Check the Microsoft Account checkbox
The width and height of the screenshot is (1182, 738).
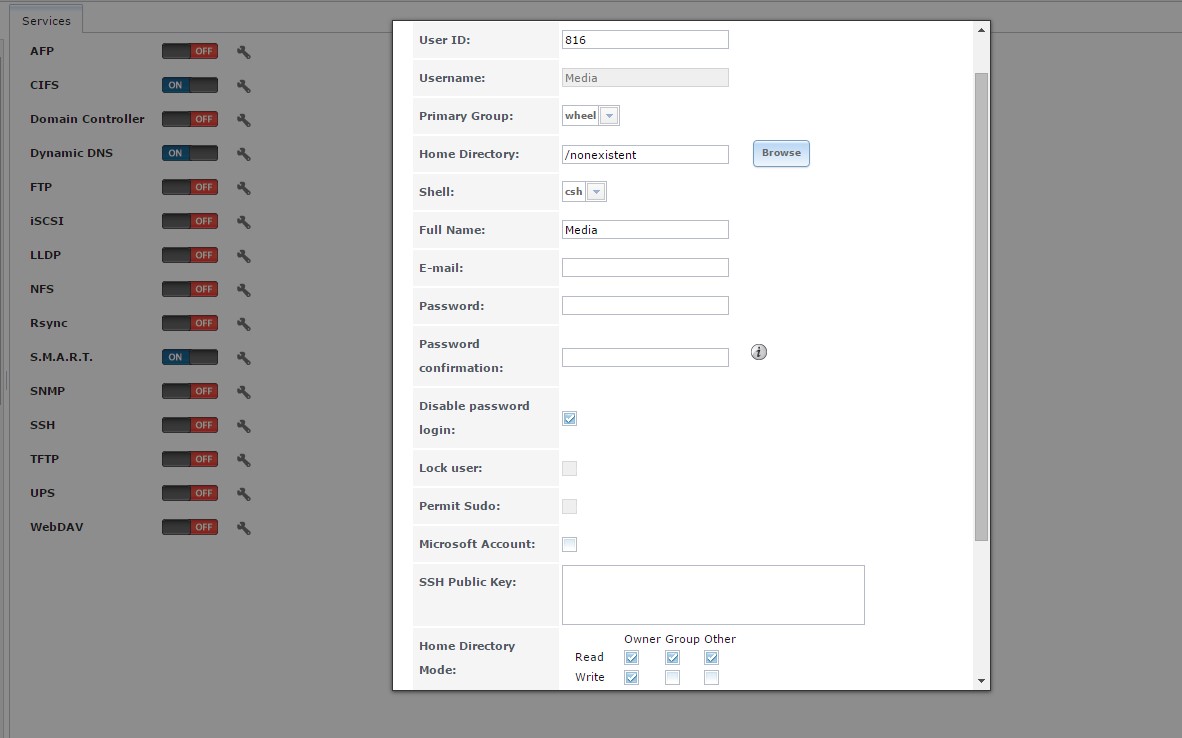[x=570, y=544]
